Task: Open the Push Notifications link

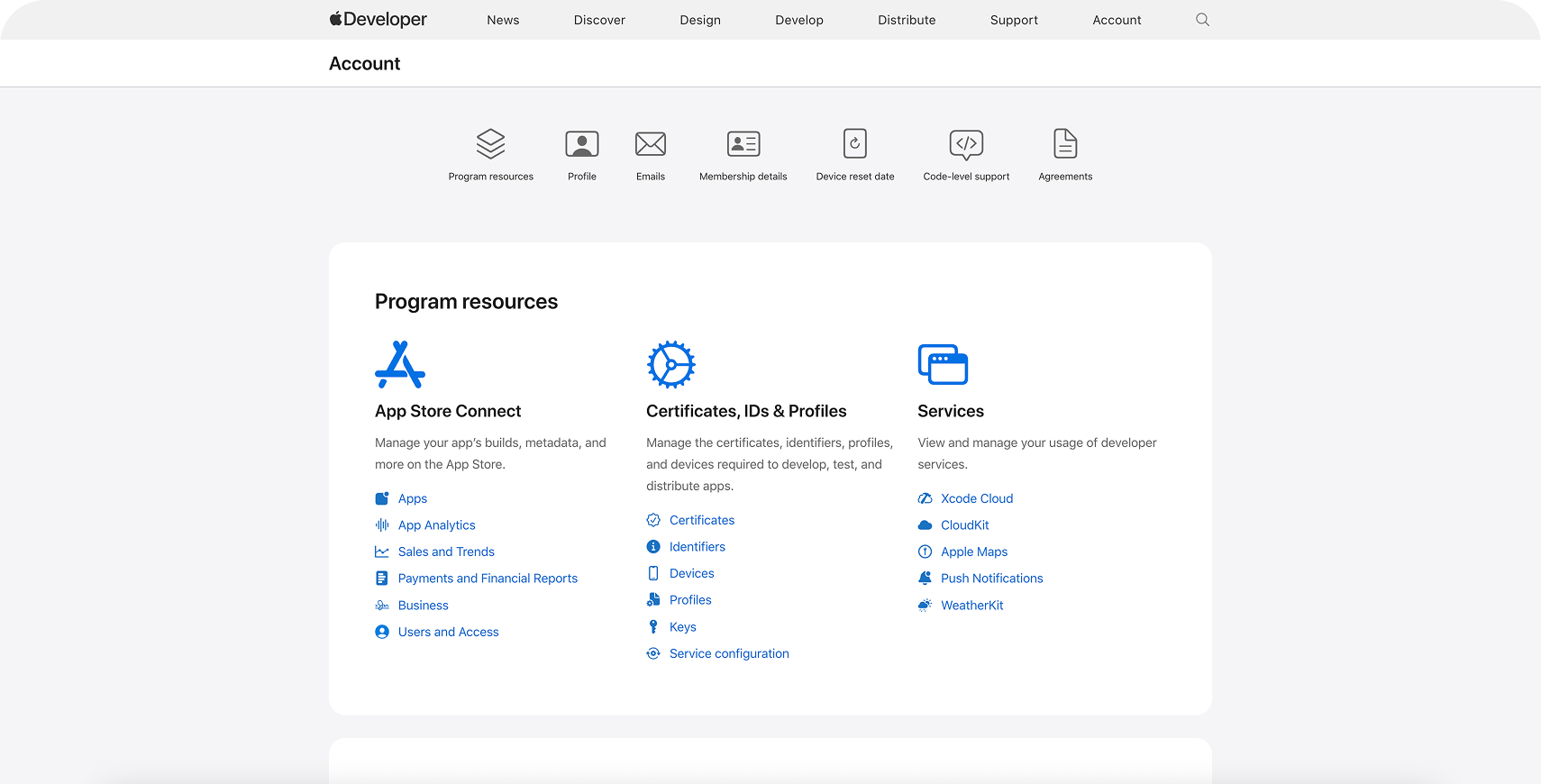Action: tap(992, 579)
